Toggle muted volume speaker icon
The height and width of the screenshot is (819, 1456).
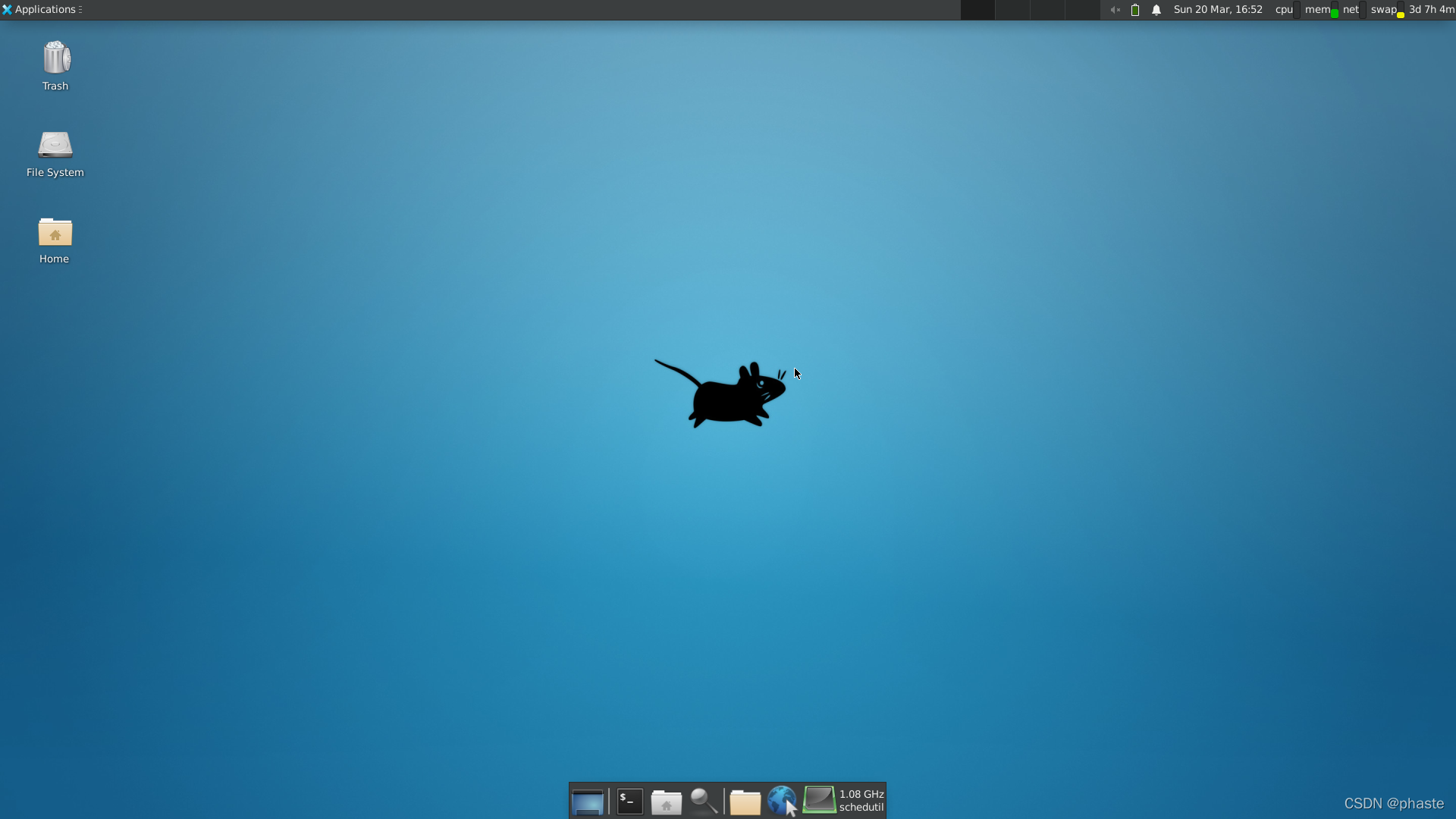tap(1115, 10)
